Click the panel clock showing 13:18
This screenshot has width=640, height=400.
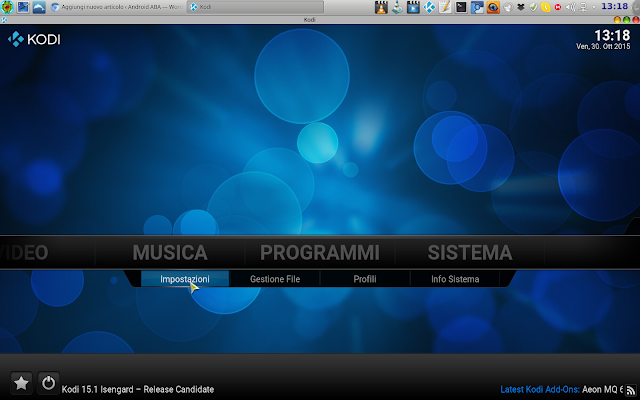[x=614, y=7]
